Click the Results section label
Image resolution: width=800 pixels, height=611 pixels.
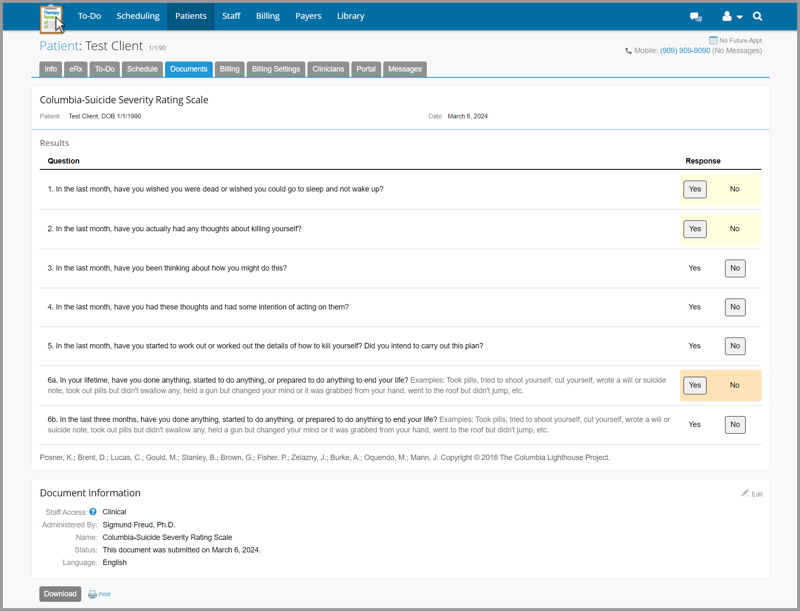(55, 143)
